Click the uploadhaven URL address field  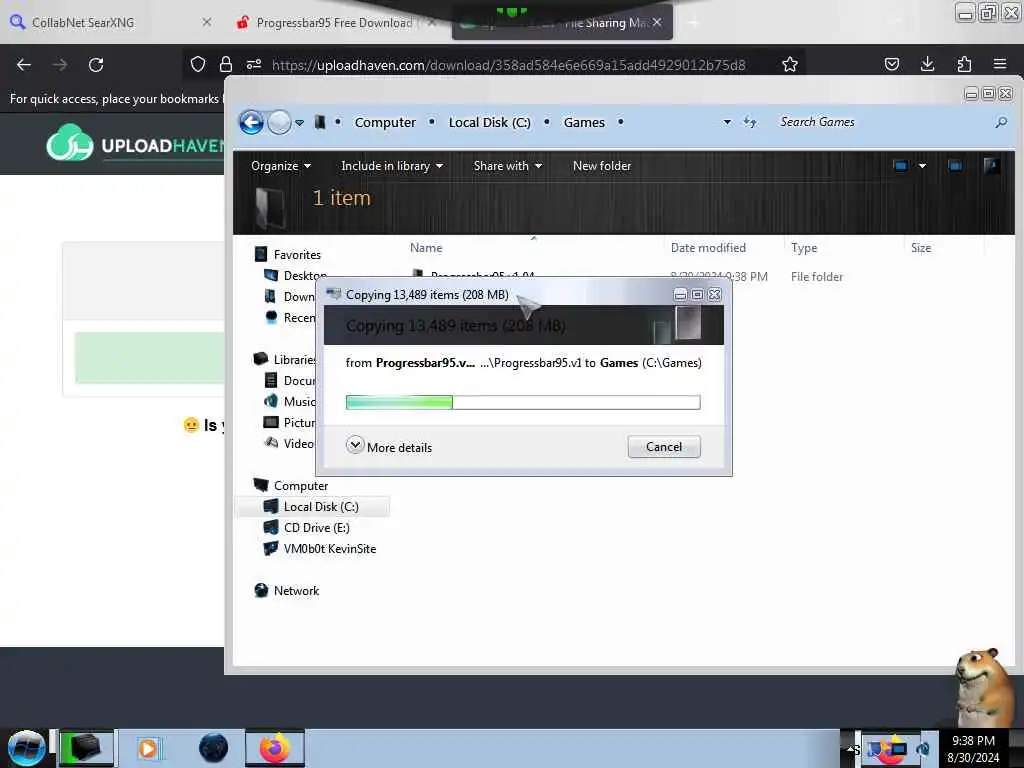tap(508, 65)
